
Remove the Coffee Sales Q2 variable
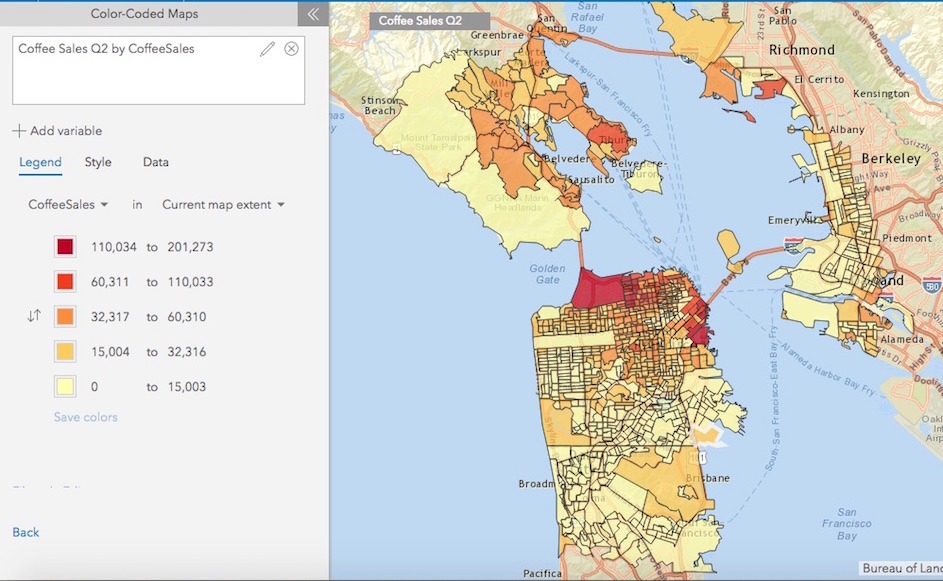coord(291,49)
